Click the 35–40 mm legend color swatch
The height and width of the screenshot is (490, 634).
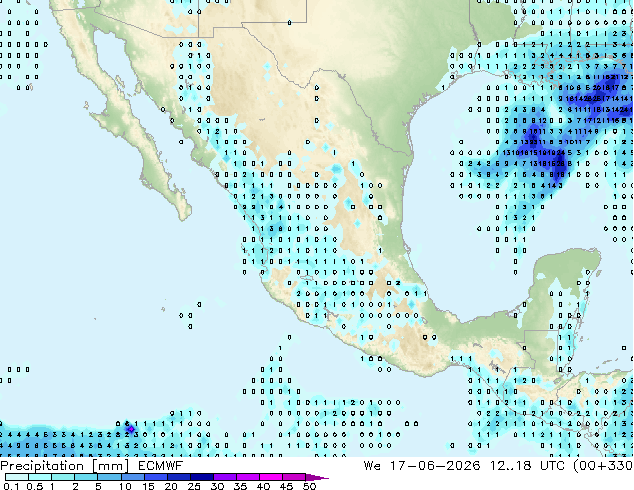click(x=248, y=477)
